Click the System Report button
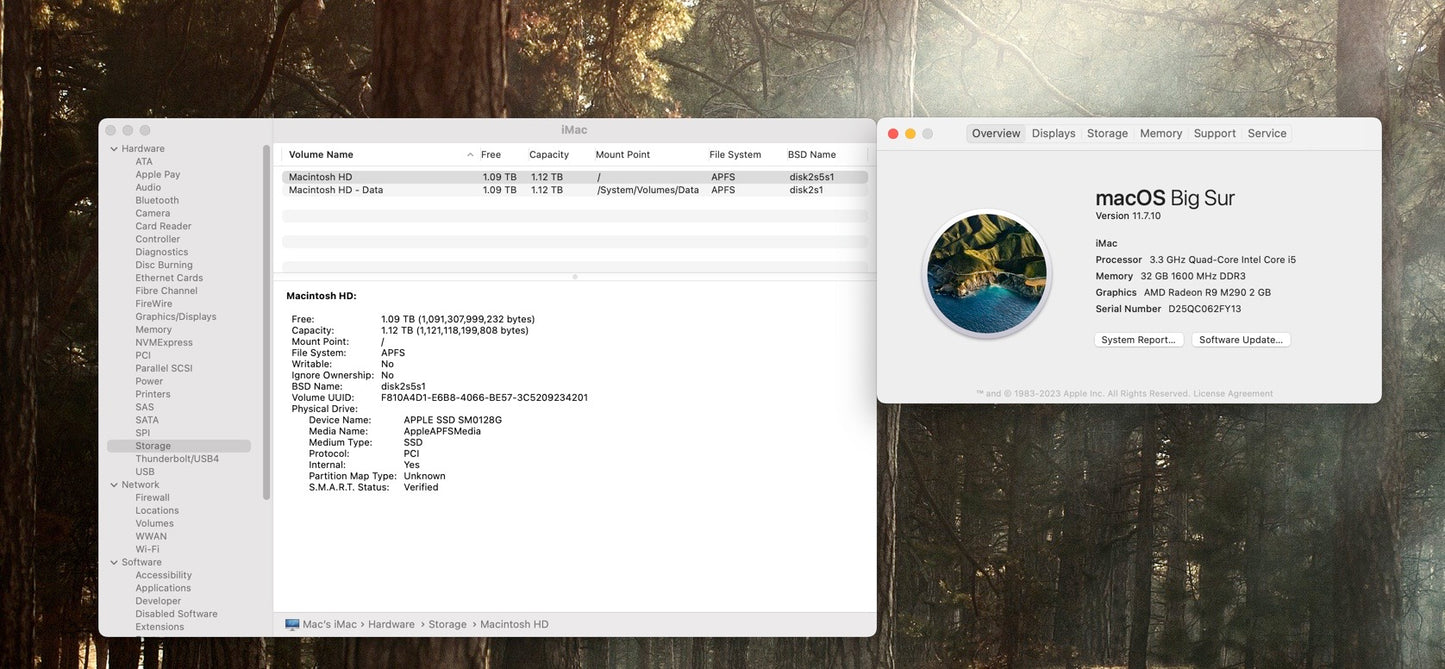 click(1138, 340)
